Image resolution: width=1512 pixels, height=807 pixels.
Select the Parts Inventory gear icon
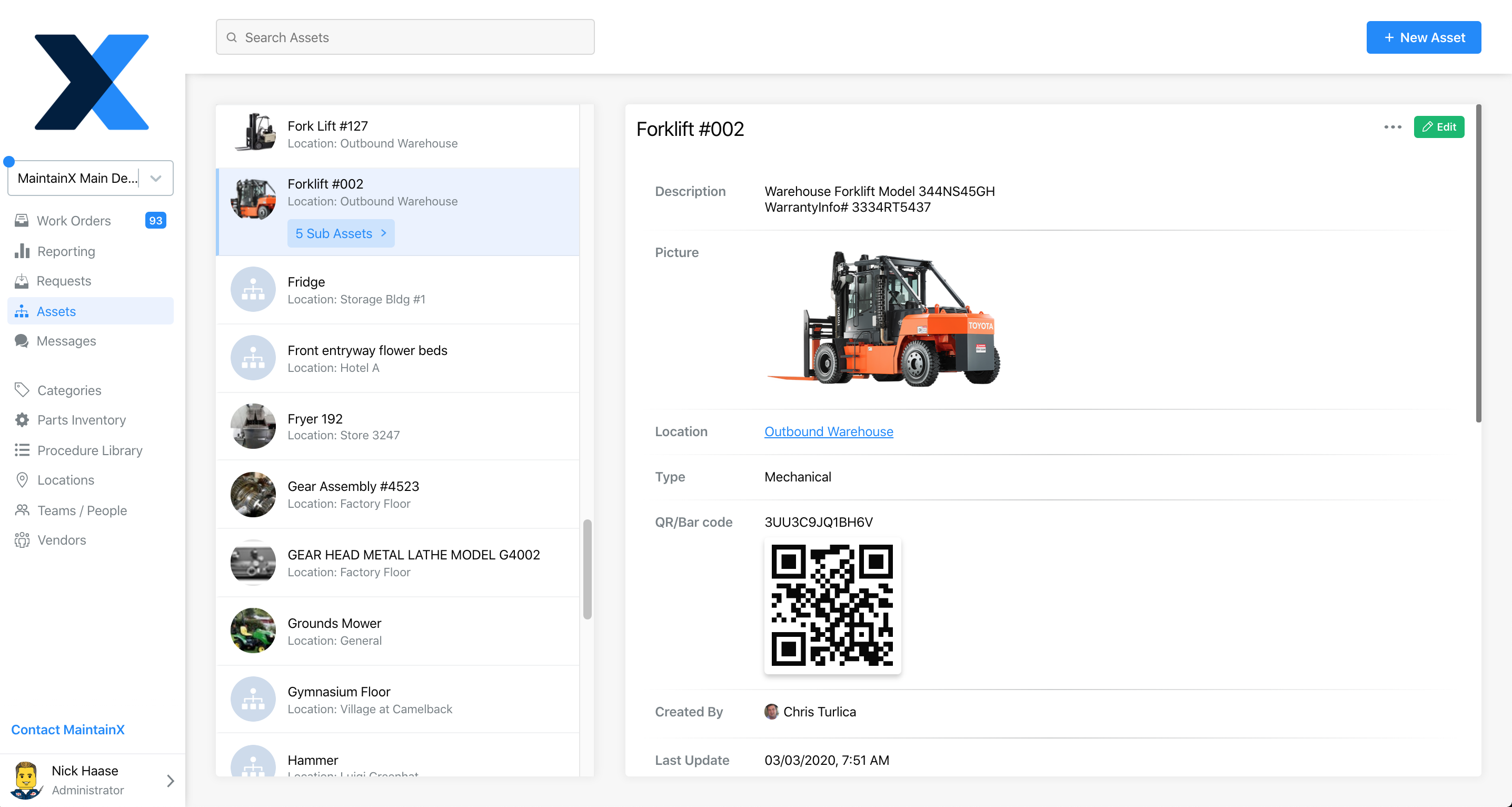click(x=22, y=420)
